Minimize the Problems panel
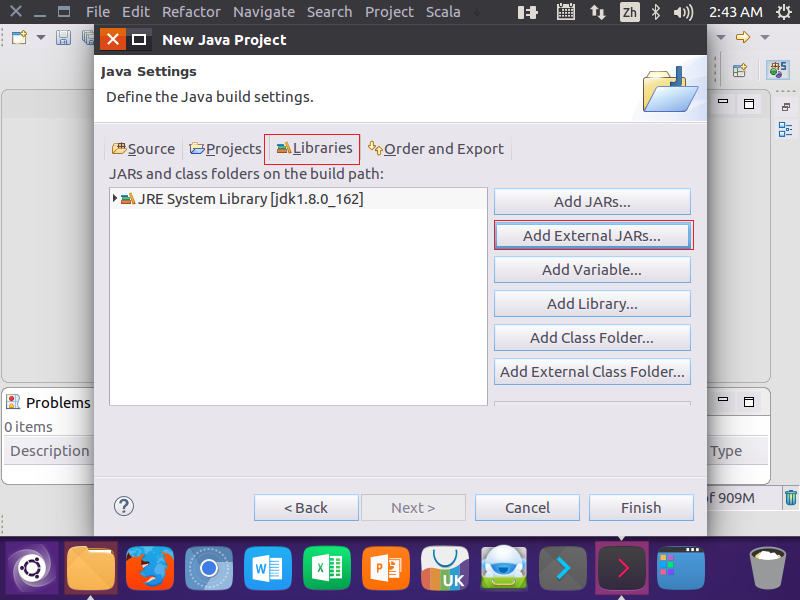Image resolution: width=800 pixels, height=600 pixels. pos(723,399)
